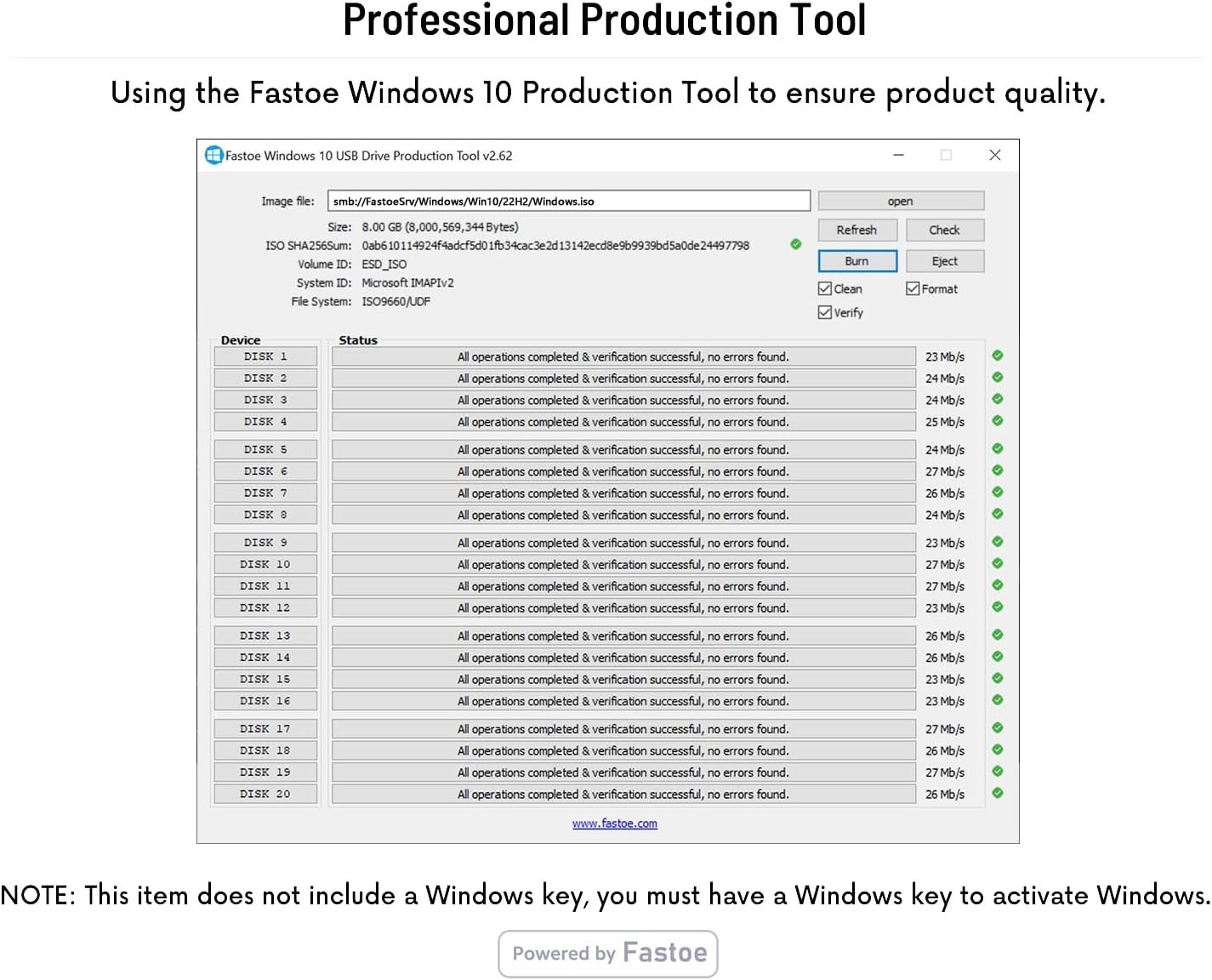Screen dimensions: 1212x980
Task: Disable the Verify checkbox
Action: coord(824,312)
